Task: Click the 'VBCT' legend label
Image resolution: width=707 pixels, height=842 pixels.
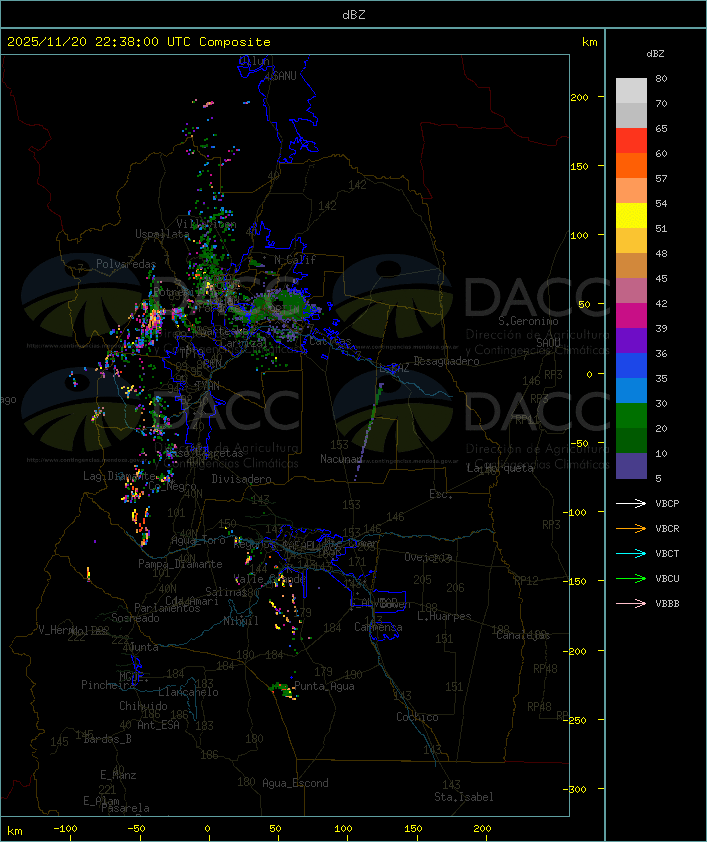Action: (667, 554)
